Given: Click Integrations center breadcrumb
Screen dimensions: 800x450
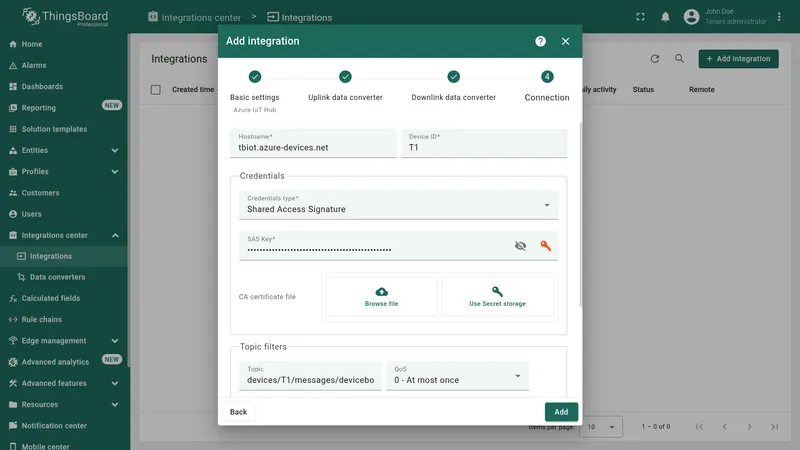Looking at the screenshot, I should [x=194, y=17].
